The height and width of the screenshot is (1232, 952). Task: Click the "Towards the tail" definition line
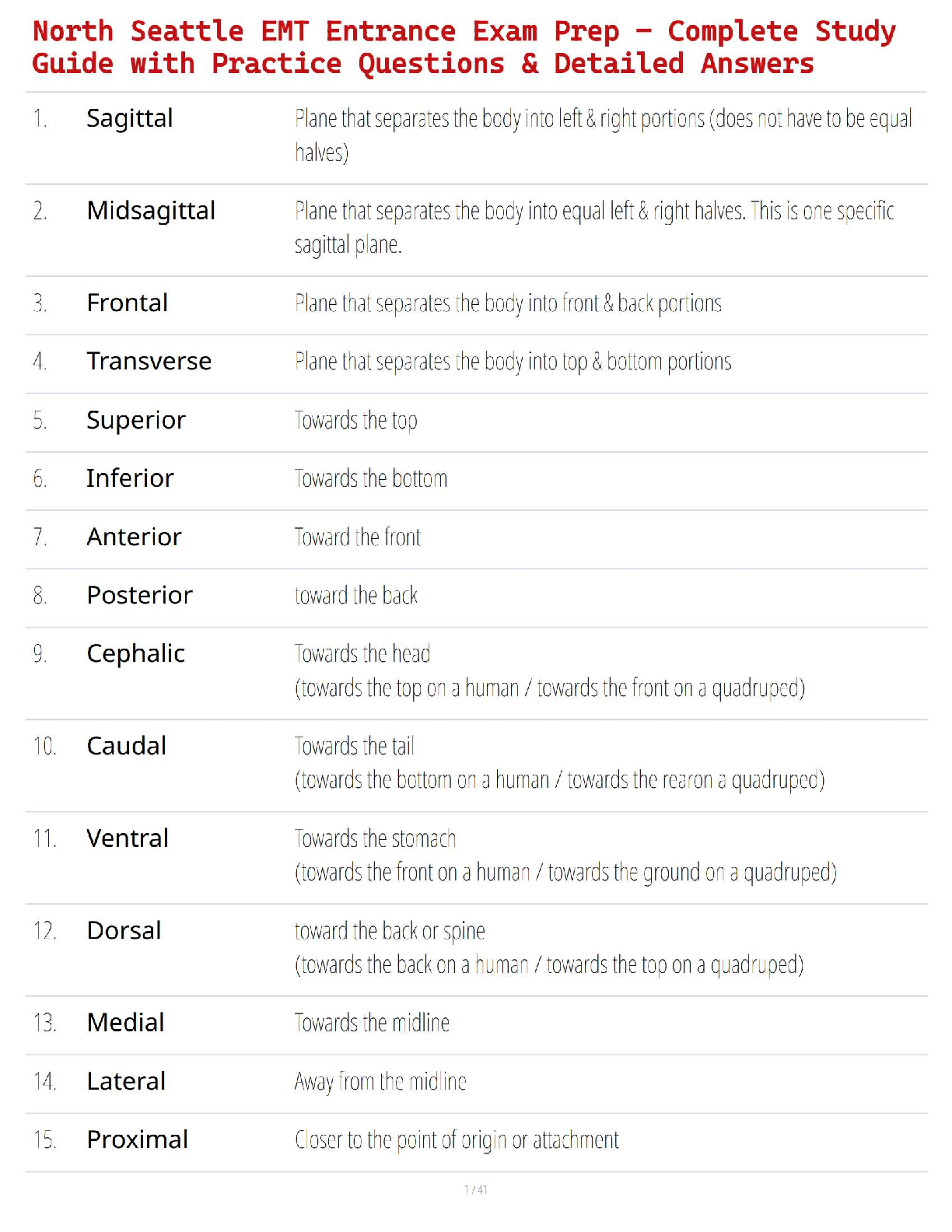click(x=355, y=746)
